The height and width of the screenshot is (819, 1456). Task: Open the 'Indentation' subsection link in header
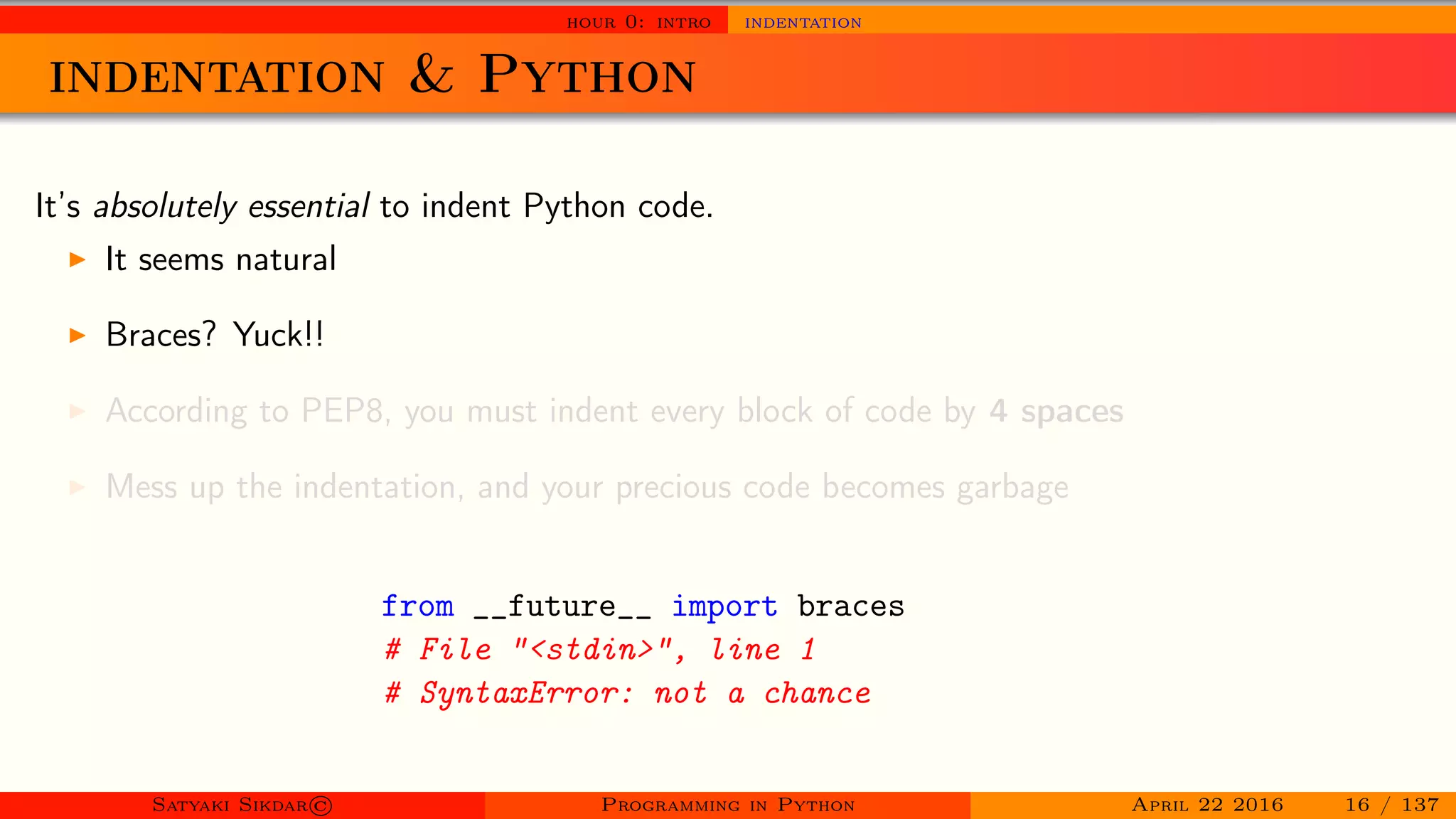pos(803,23)
